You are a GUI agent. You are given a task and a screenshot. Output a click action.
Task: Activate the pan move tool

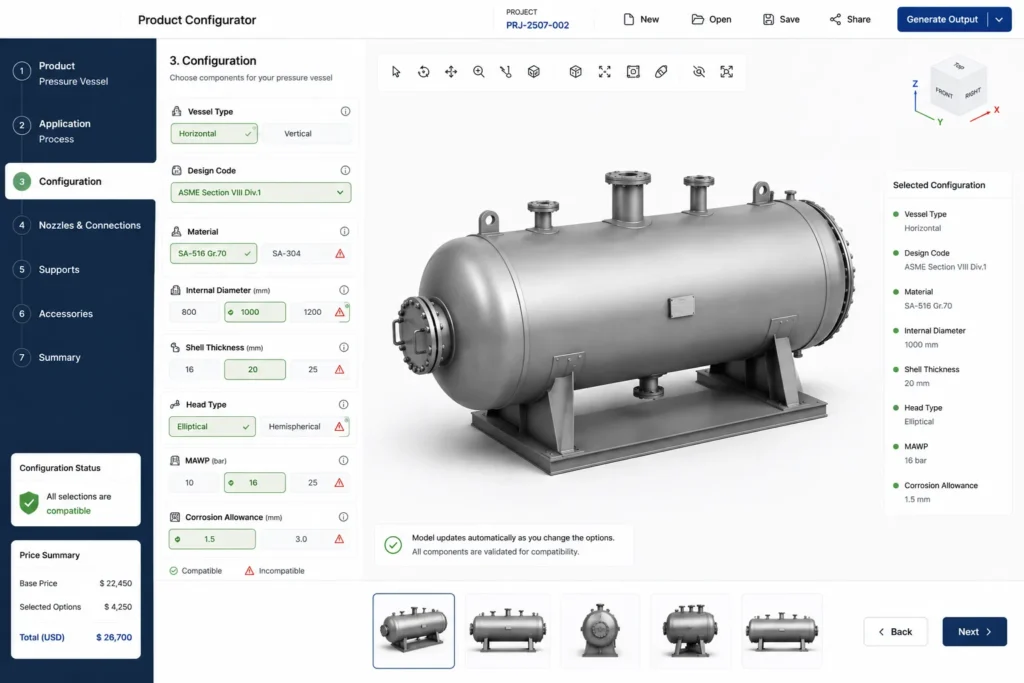click(451, 72)
